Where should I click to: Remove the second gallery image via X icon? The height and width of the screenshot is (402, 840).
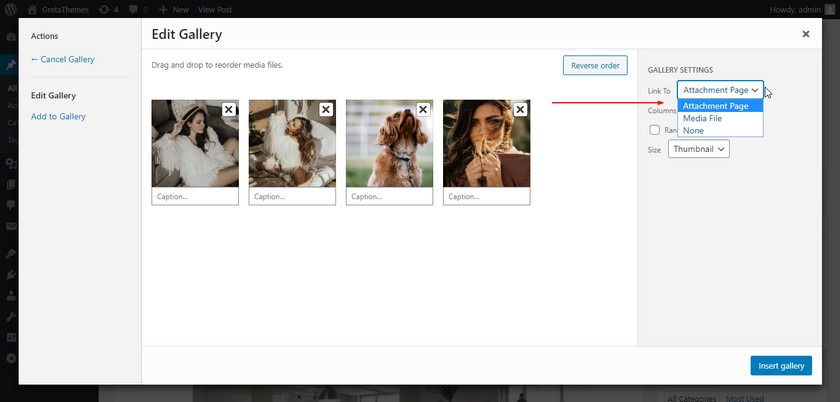pos(326,110)
